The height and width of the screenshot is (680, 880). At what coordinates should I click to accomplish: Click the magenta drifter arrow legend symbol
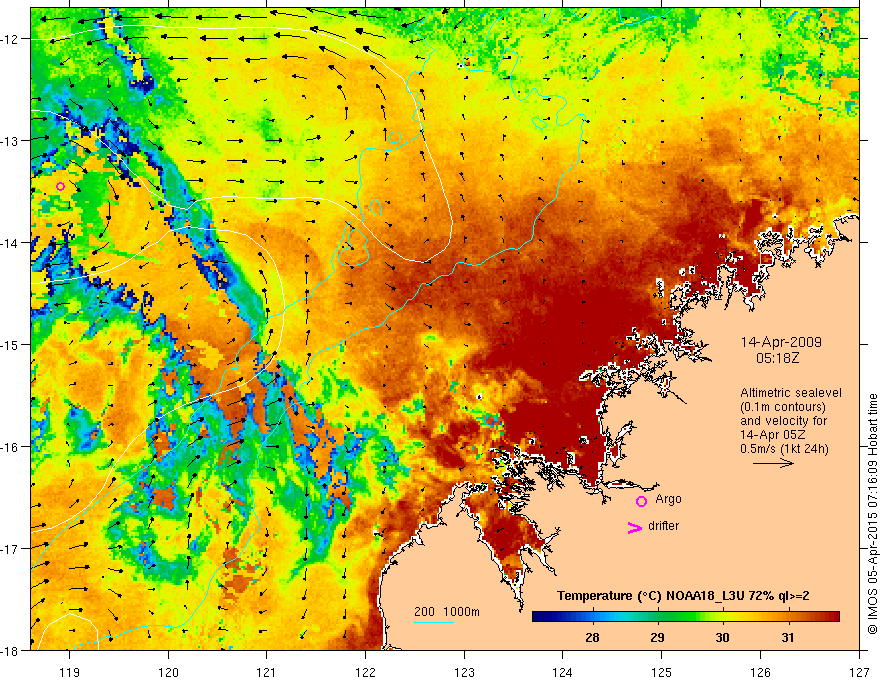pyautogui.click(x=635, y=527)
